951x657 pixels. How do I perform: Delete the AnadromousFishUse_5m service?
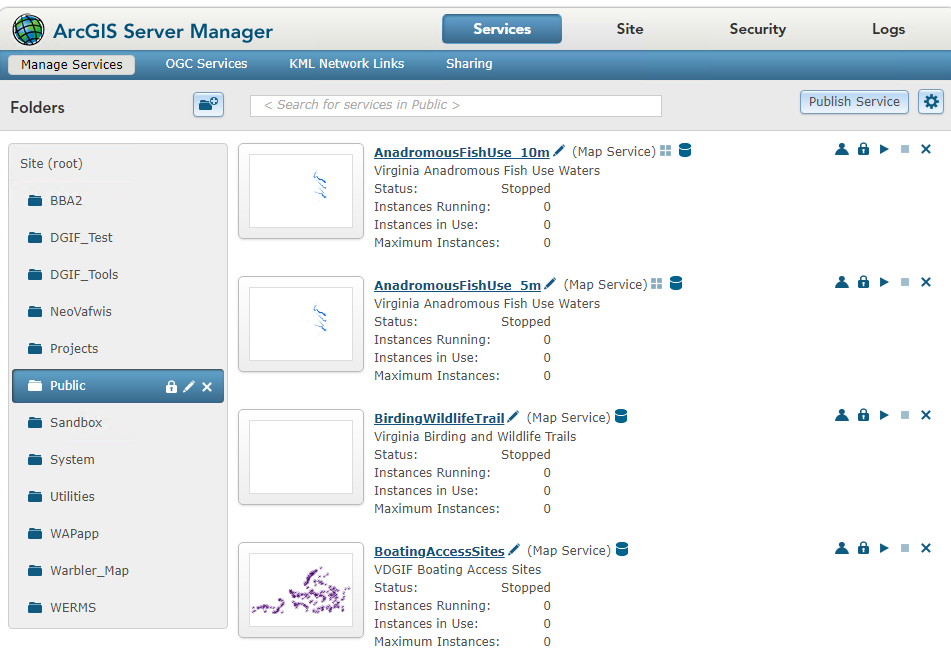click(926, 282)
